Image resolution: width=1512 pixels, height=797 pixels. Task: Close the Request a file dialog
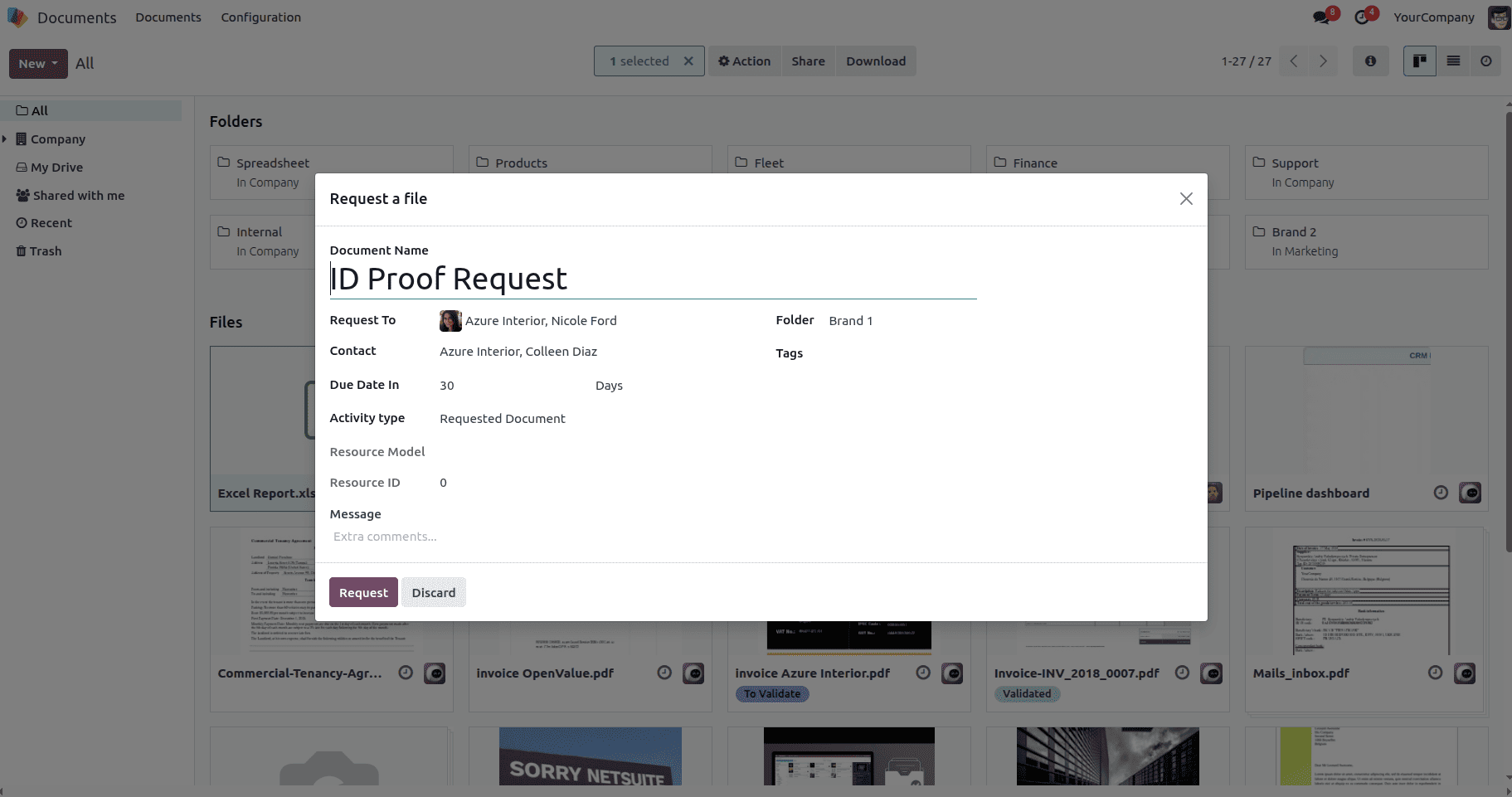tap(1186, 199)
